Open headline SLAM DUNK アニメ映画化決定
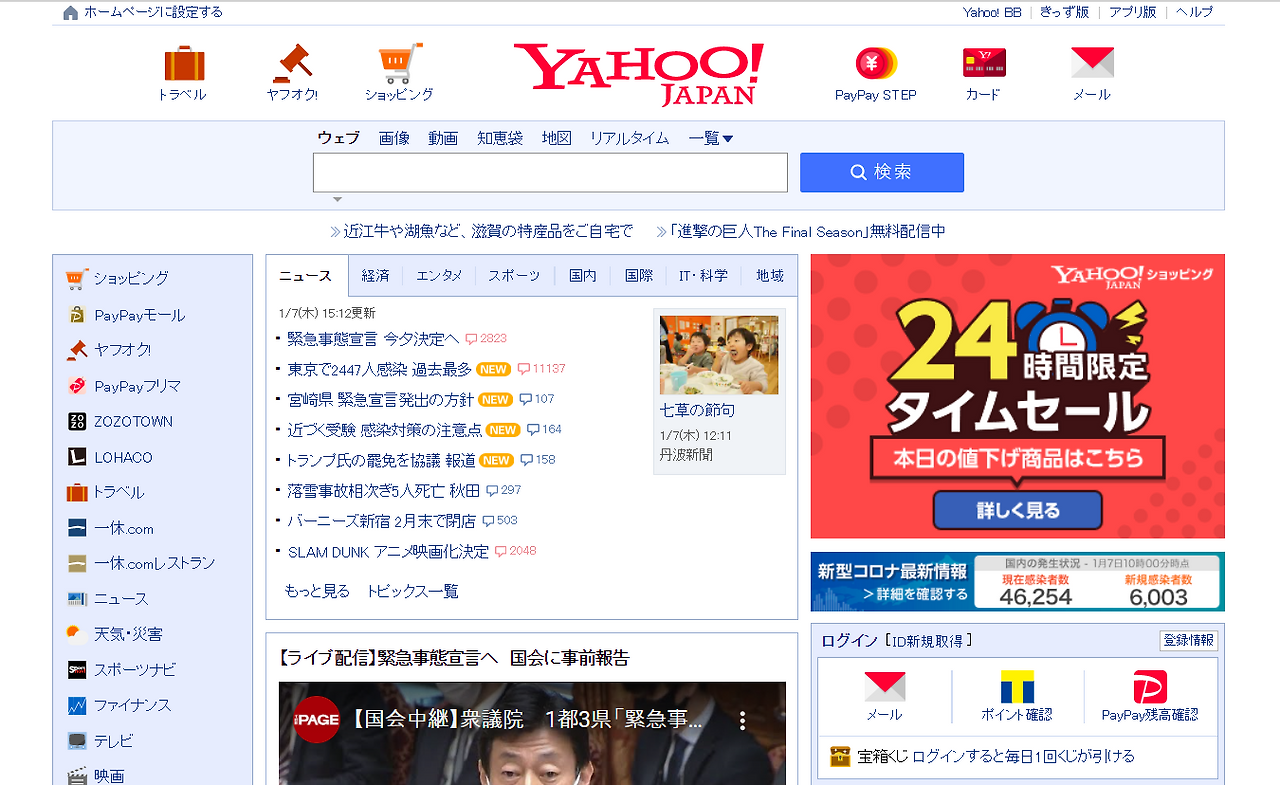 click(x=388, y=551)
